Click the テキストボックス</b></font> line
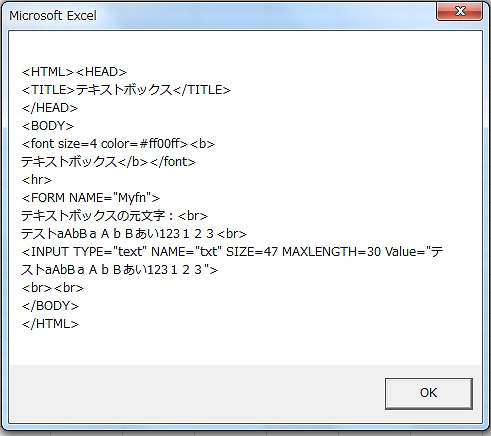Screen dimensions: 491x436 point(108,162)
